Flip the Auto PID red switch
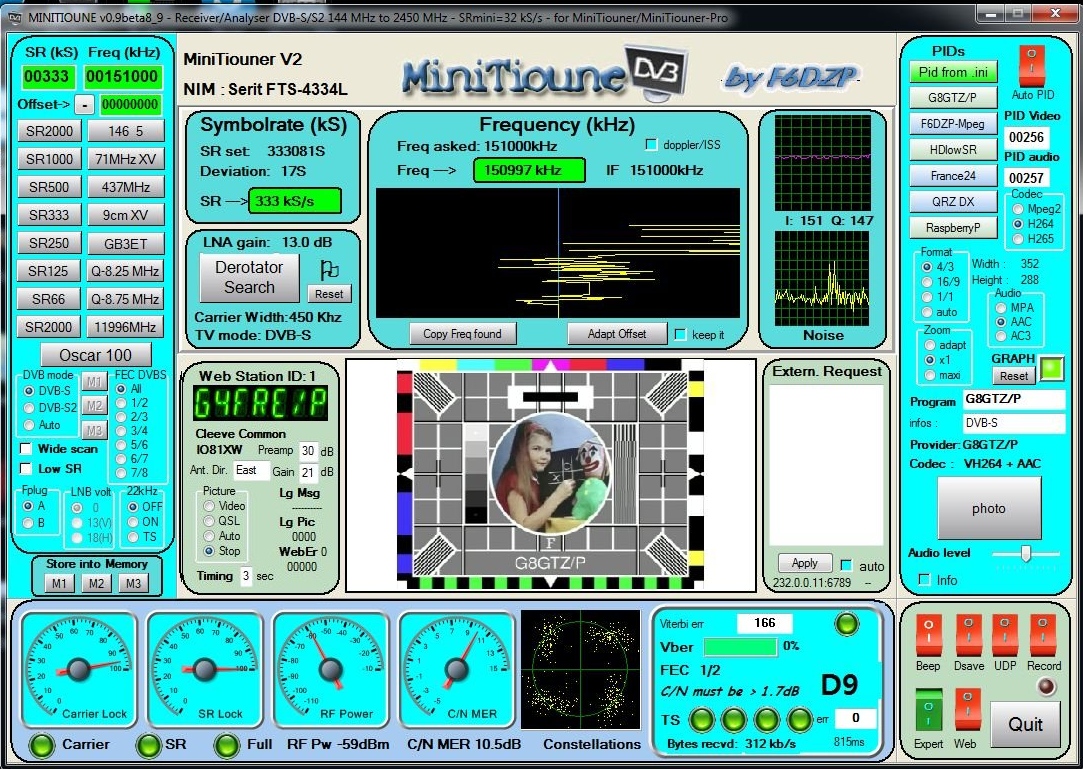The width and height of the screenshot is (1083, 769). (1031, 67)
